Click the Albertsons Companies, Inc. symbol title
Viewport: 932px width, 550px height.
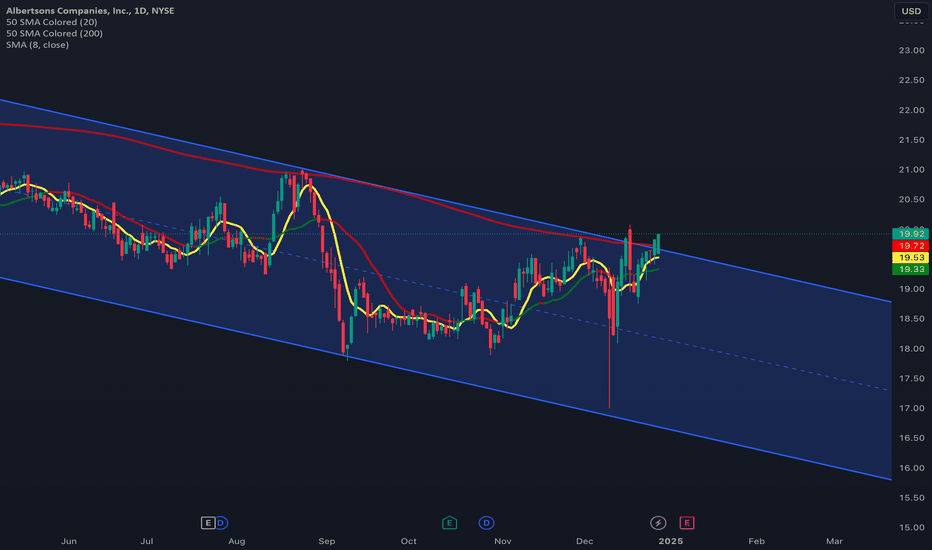click(90, 11)
